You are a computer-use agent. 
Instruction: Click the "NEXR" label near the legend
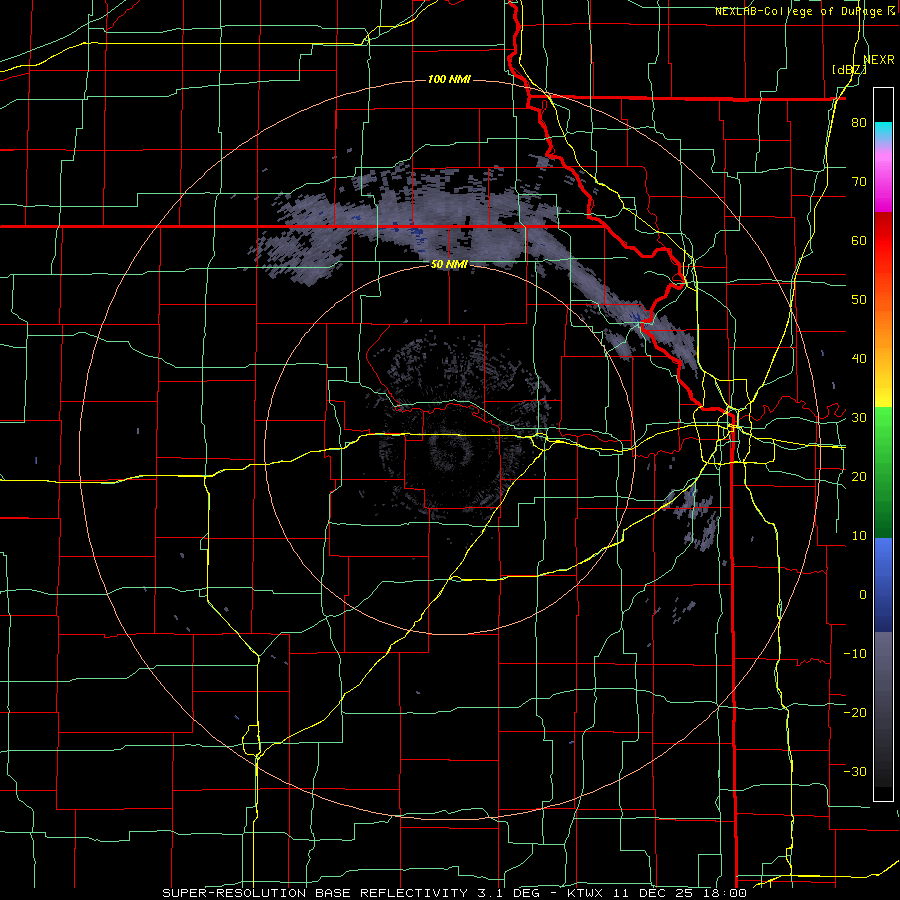[x=879, y=60]
